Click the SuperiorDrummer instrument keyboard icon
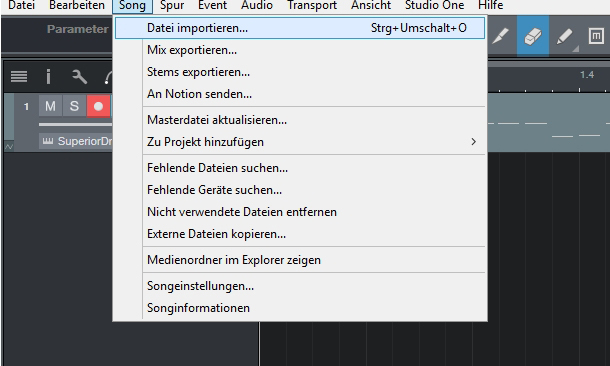This screenshot has height=366, width=610. 48,141
